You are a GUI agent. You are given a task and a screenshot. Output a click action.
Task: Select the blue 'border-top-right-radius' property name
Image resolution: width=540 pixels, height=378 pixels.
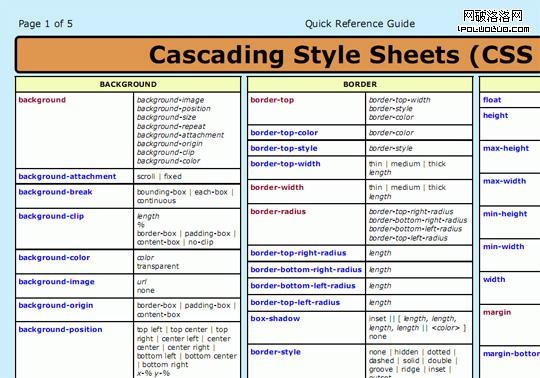coord(298,253)
